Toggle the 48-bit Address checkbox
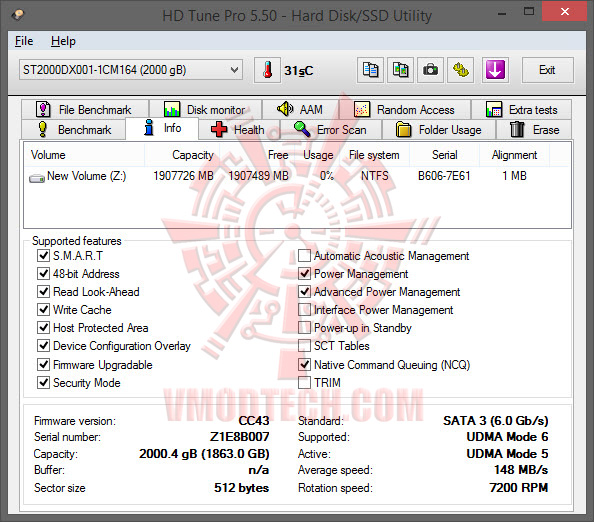594x522 pixels. [43, 274]
